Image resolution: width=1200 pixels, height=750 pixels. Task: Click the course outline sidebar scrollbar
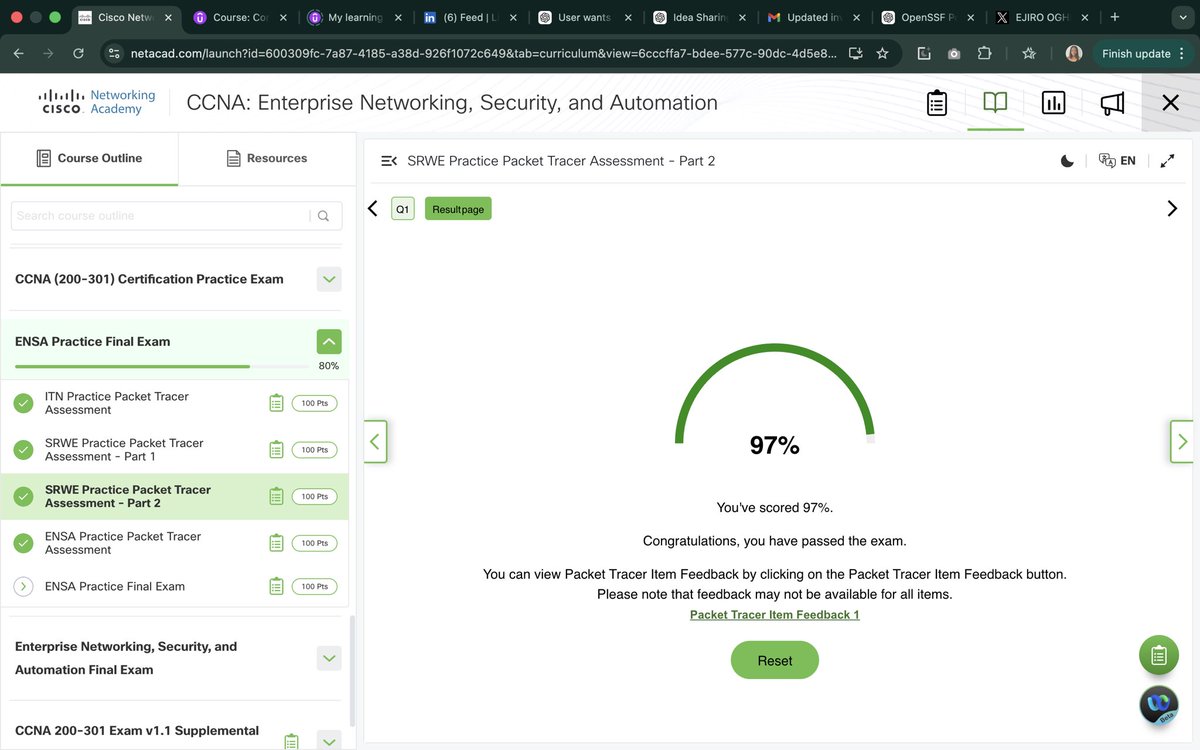coord(352,670)
